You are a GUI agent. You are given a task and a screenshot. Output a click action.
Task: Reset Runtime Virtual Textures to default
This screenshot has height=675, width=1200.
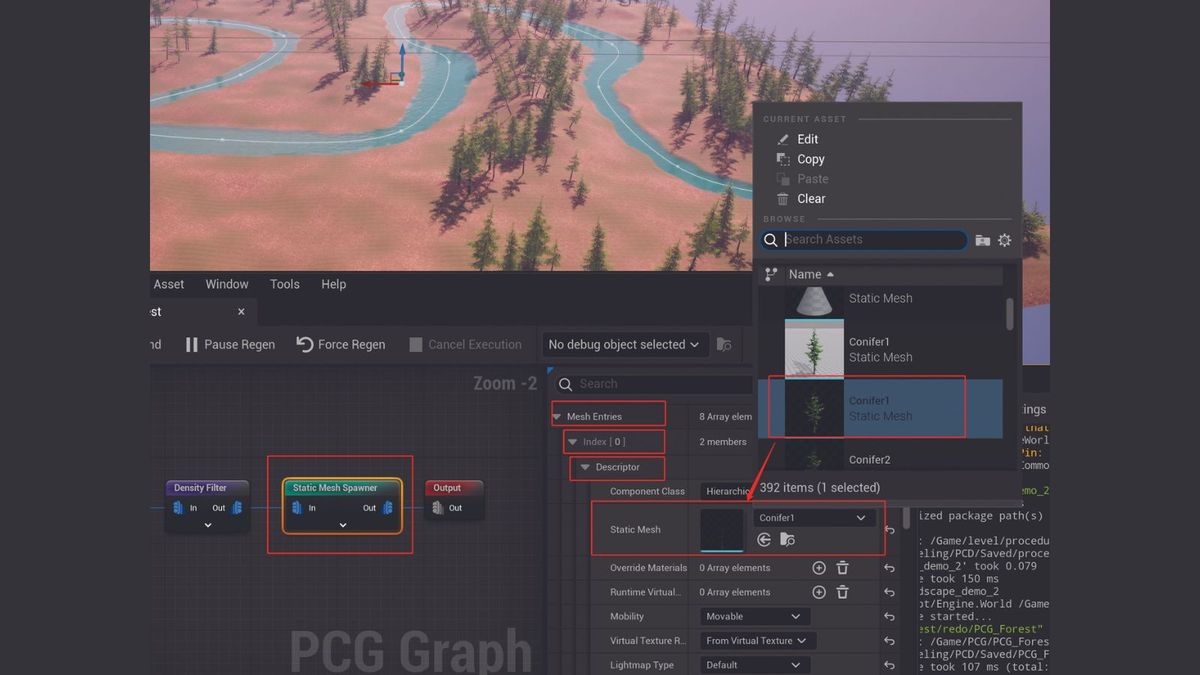pyautogui.click(x=889, y=592)
